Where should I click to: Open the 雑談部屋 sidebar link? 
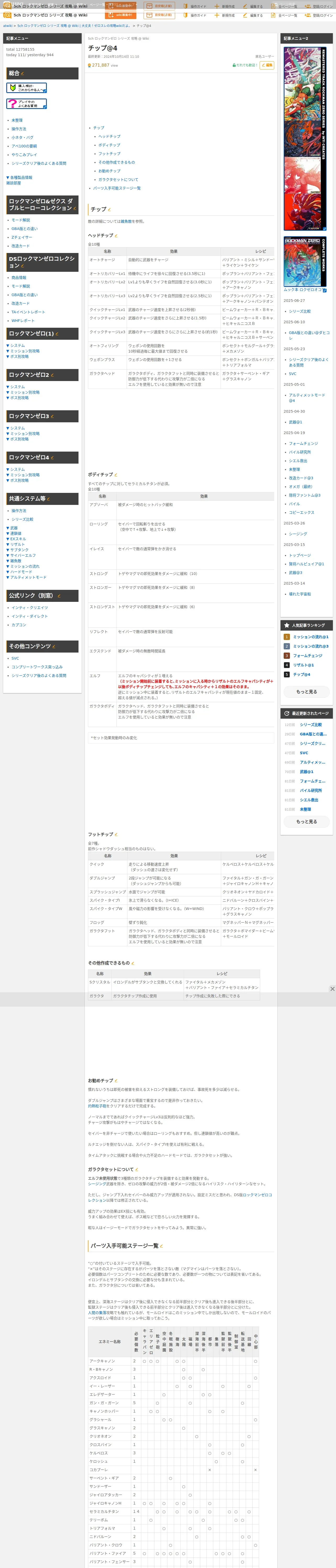pos(13,183)
